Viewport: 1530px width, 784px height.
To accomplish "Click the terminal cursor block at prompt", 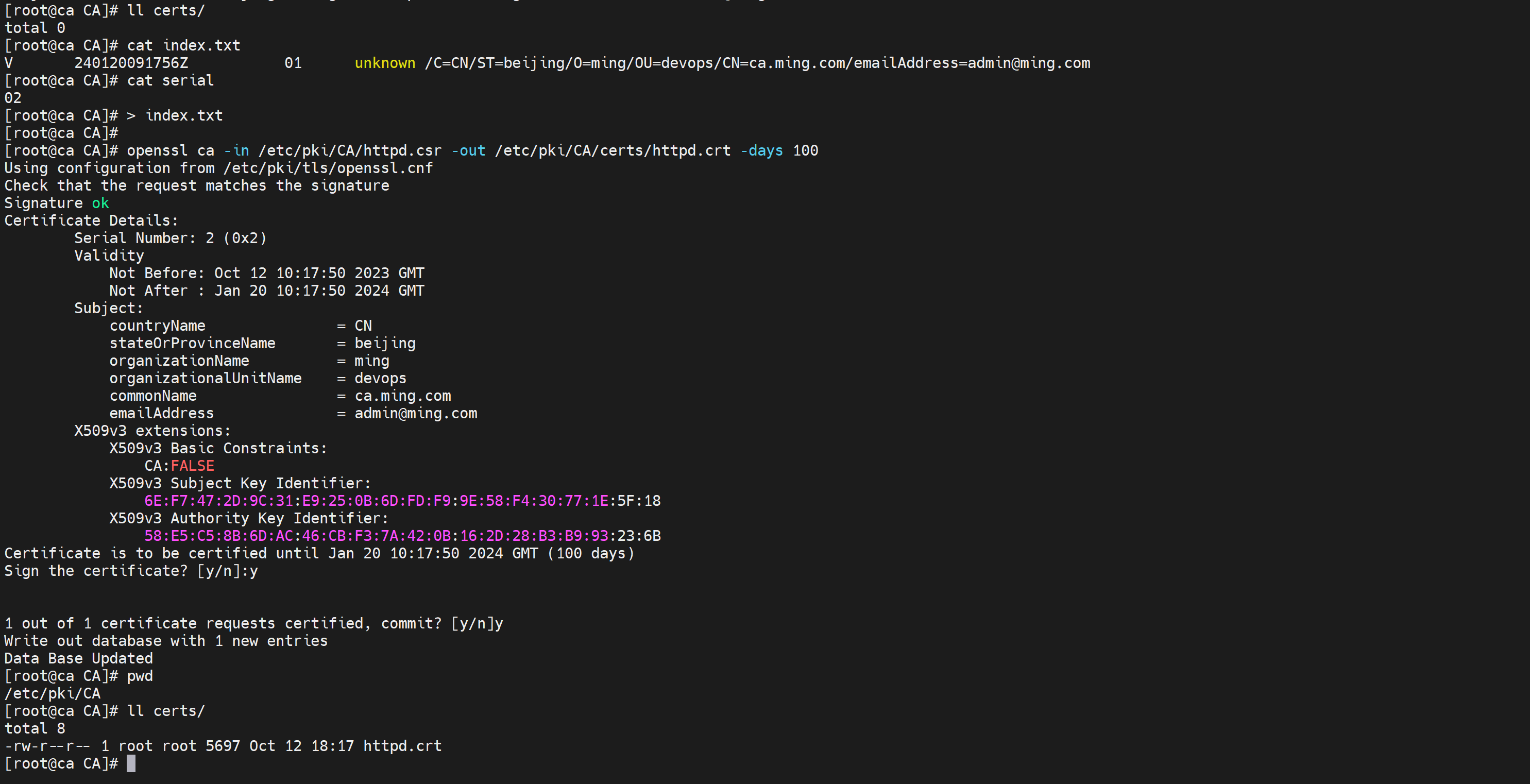I will pos(131,763).
